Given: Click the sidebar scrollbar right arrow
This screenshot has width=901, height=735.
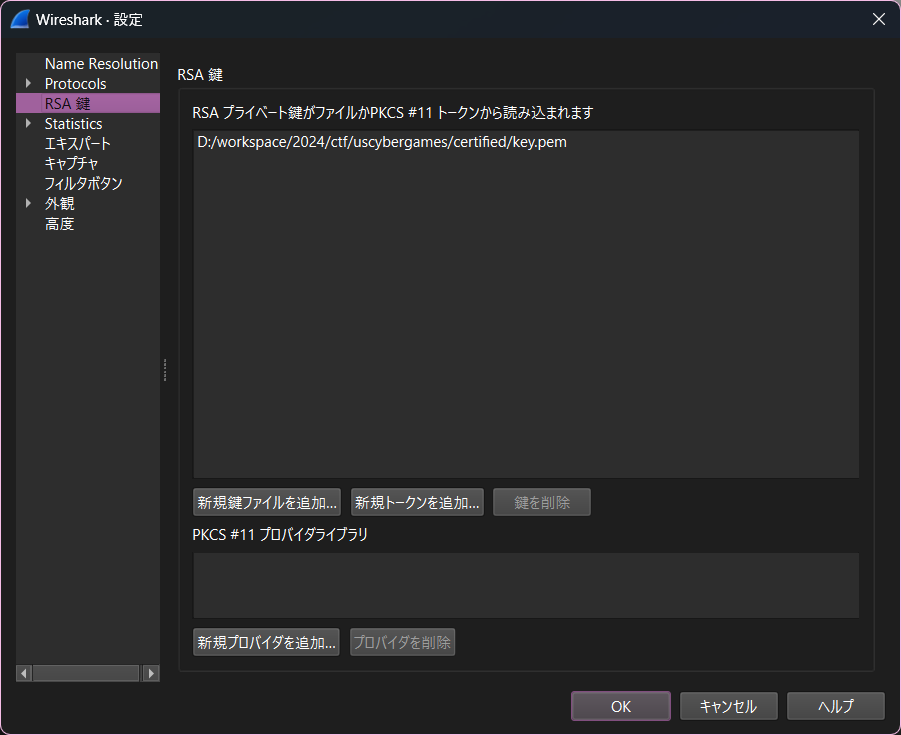Looking at the screenshot, I should [151, 673].
